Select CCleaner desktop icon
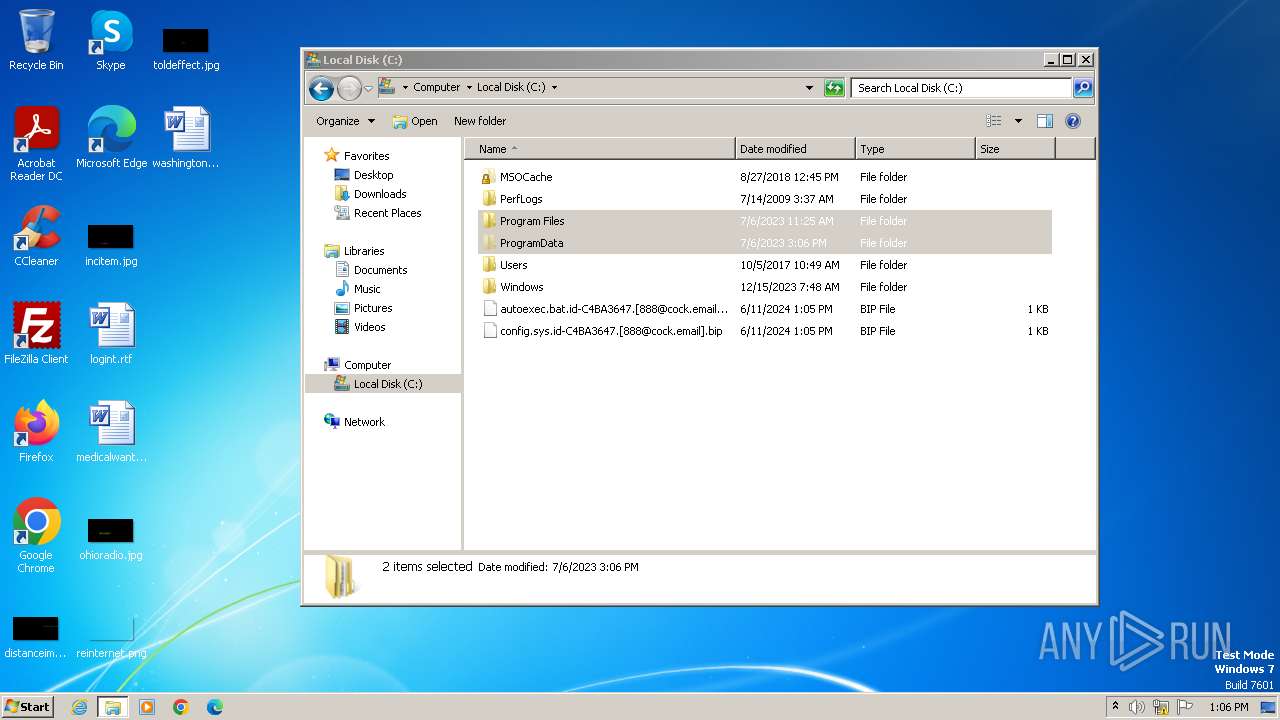 click(36, 236)
